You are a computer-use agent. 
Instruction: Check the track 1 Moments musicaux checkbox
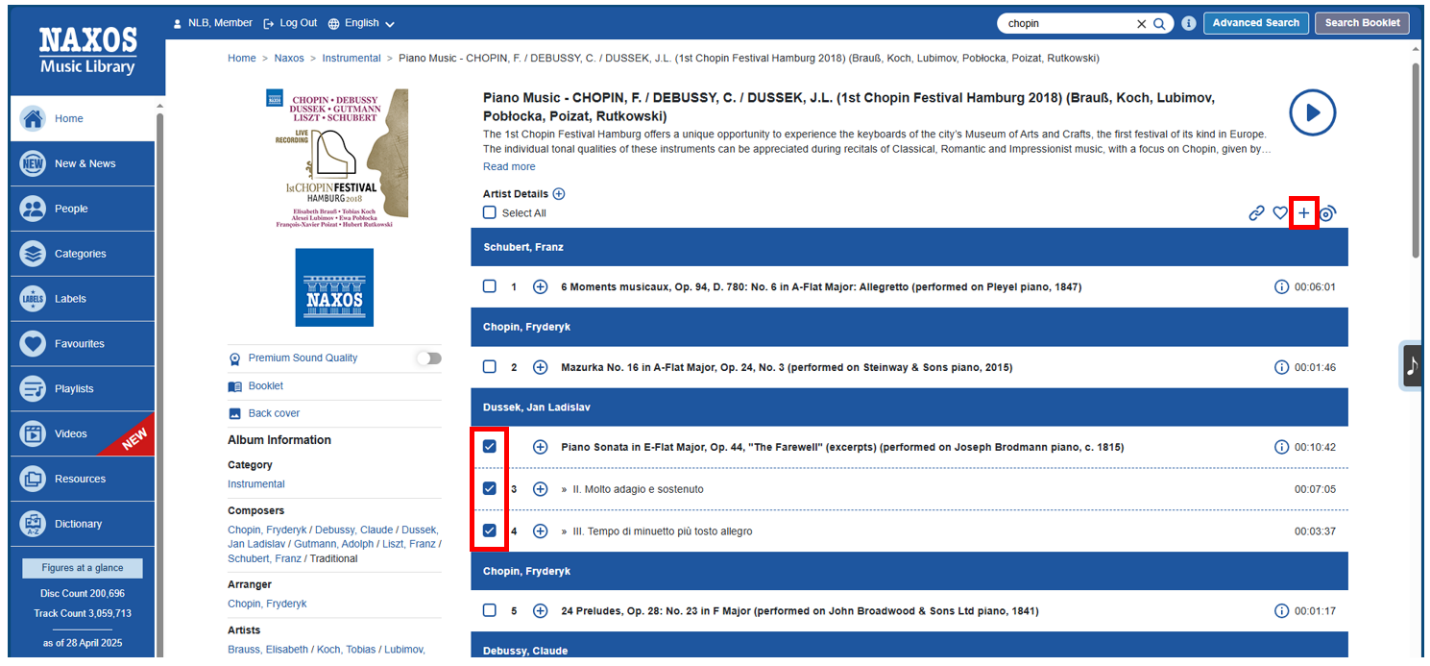[x=489, y=287]
